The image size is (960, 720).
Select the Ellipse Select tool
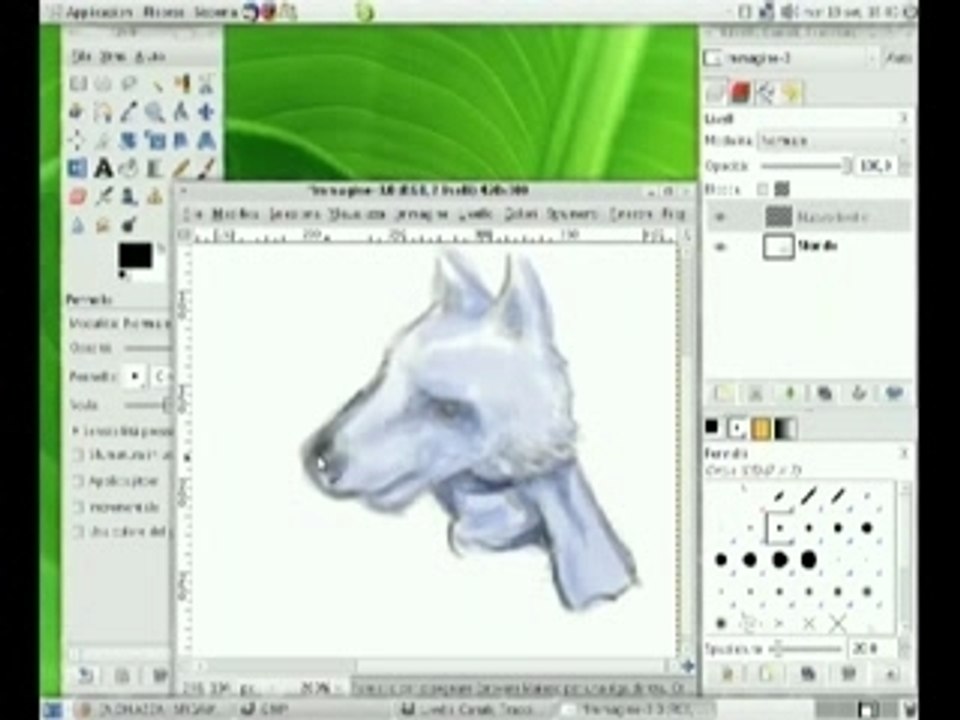click(103, 83)
